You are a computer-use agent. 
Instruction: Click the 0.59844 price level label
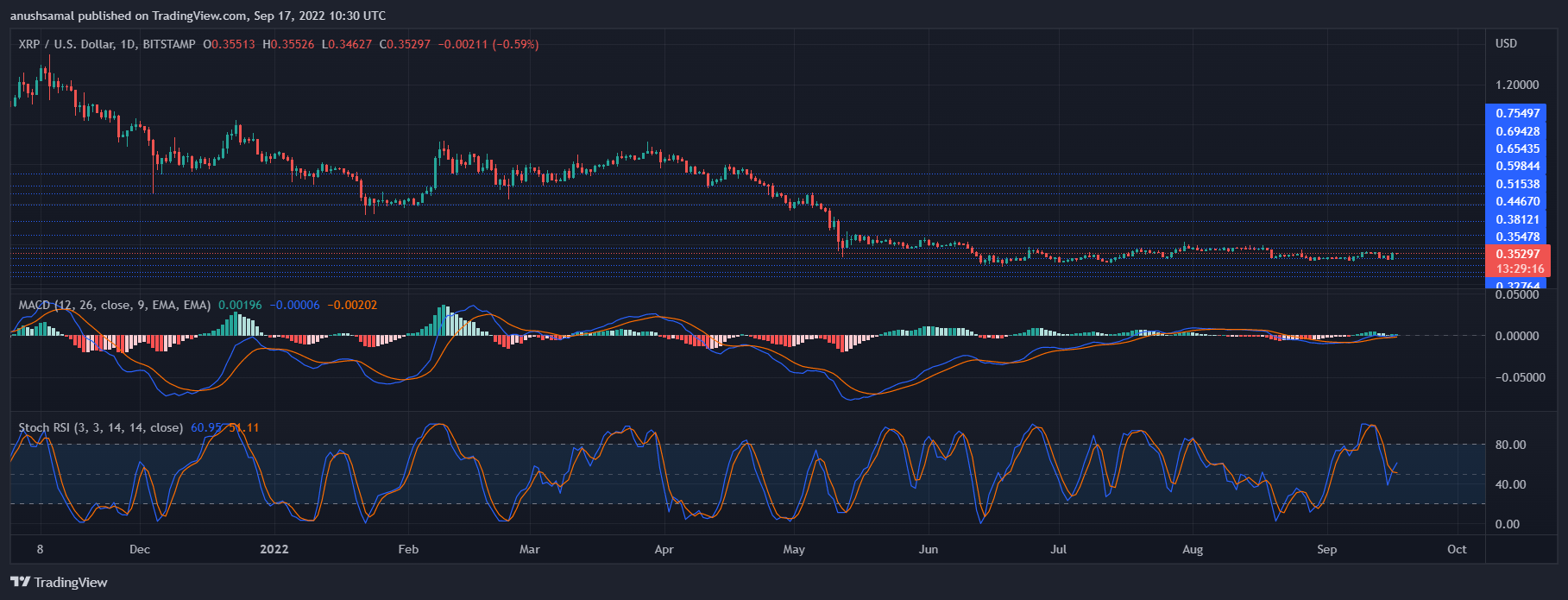tap(1517, 166)
